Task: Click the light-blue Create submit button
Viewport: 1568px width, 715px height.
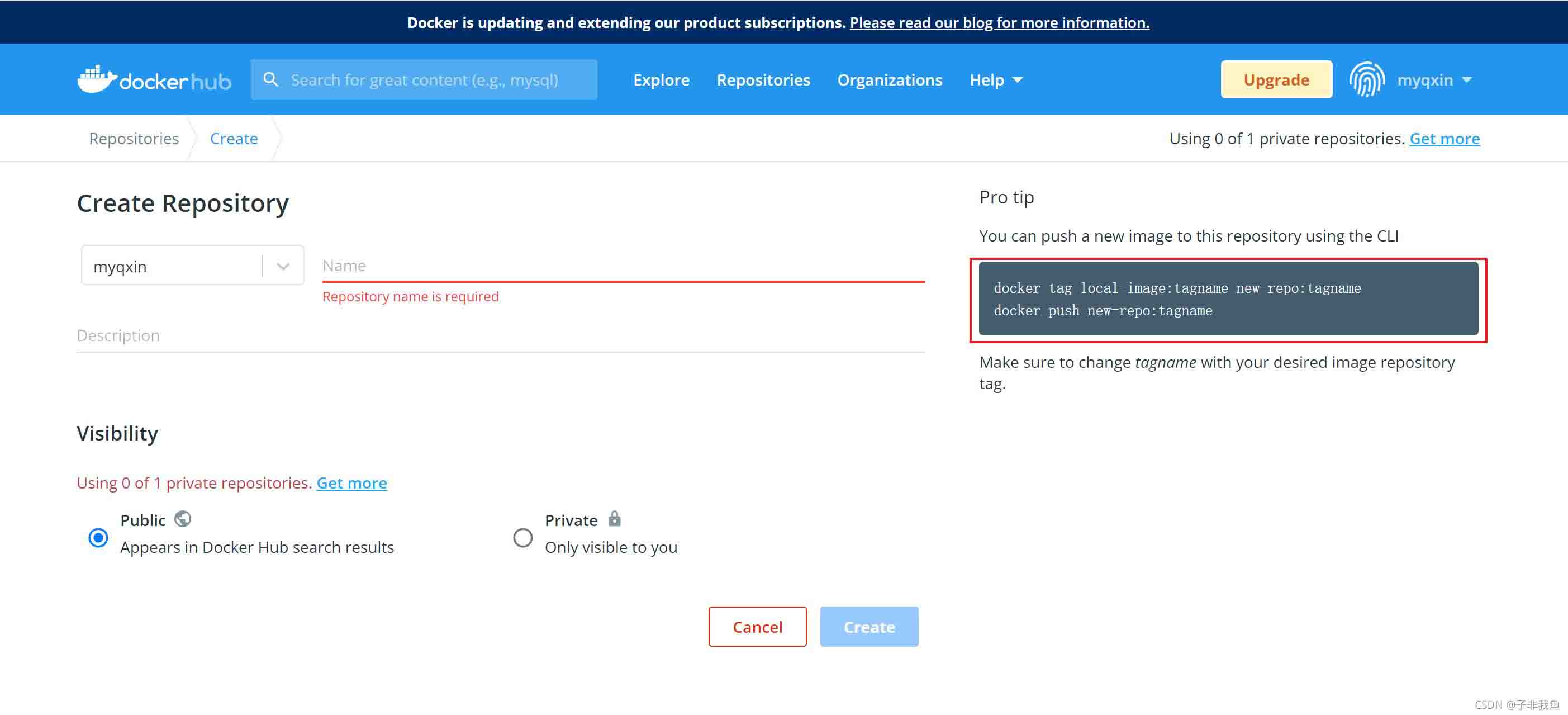Action: coord(869,627)
